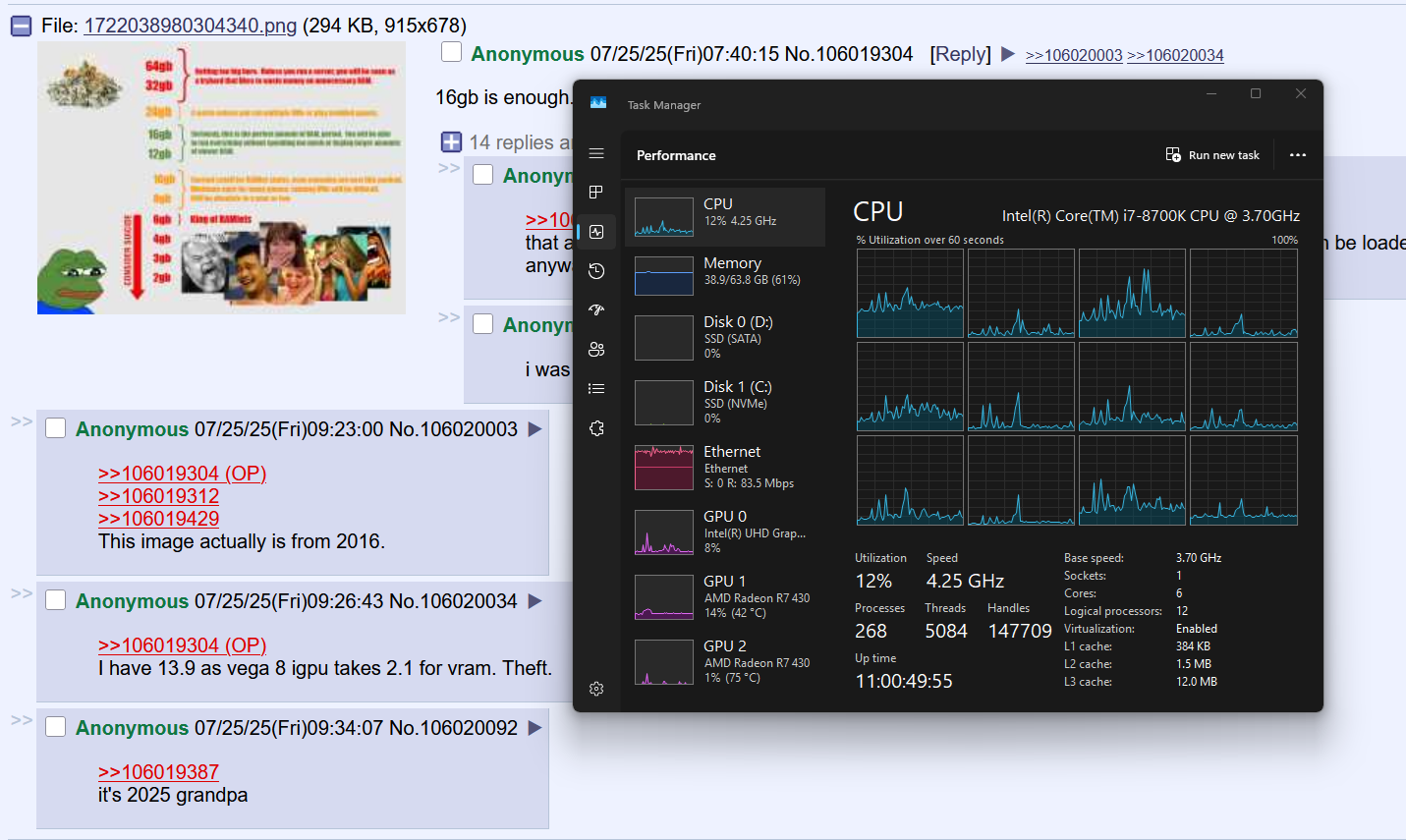Select GPU 0 Intel UHD Graphics entry

pyautogui.click(x=725, y=532)
